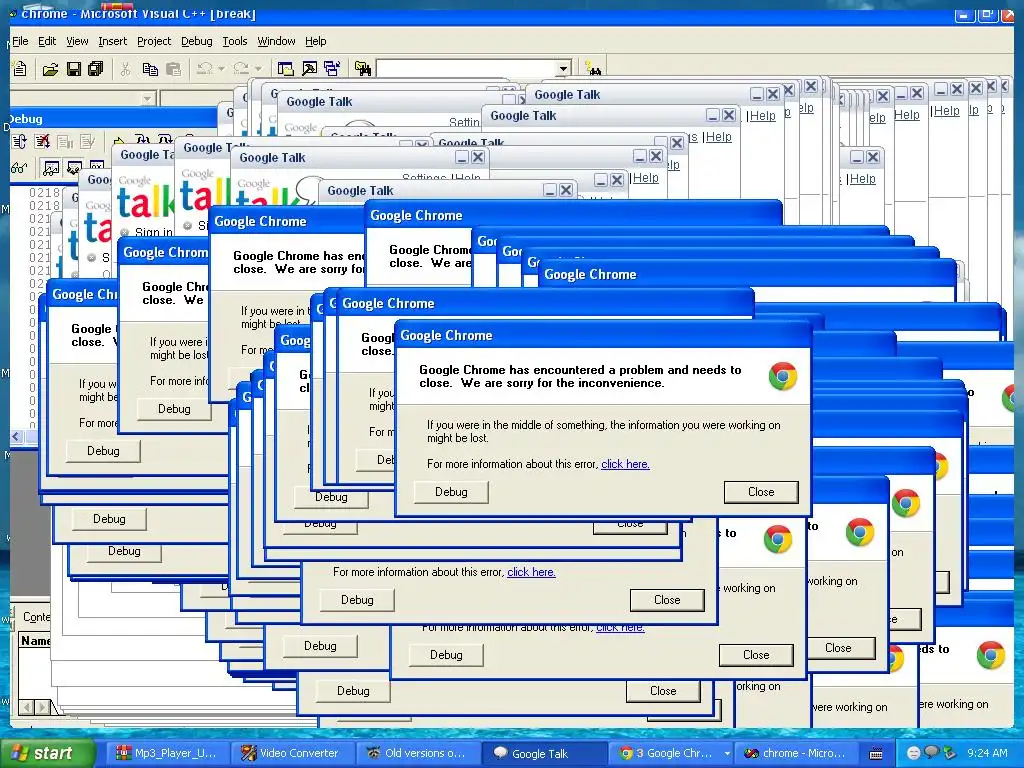Image resolution: width=1024 pixels, height=768 pixels.
Task: Click Close in the frontmost Chrome error dialog
Action: (x=761, y=492)
